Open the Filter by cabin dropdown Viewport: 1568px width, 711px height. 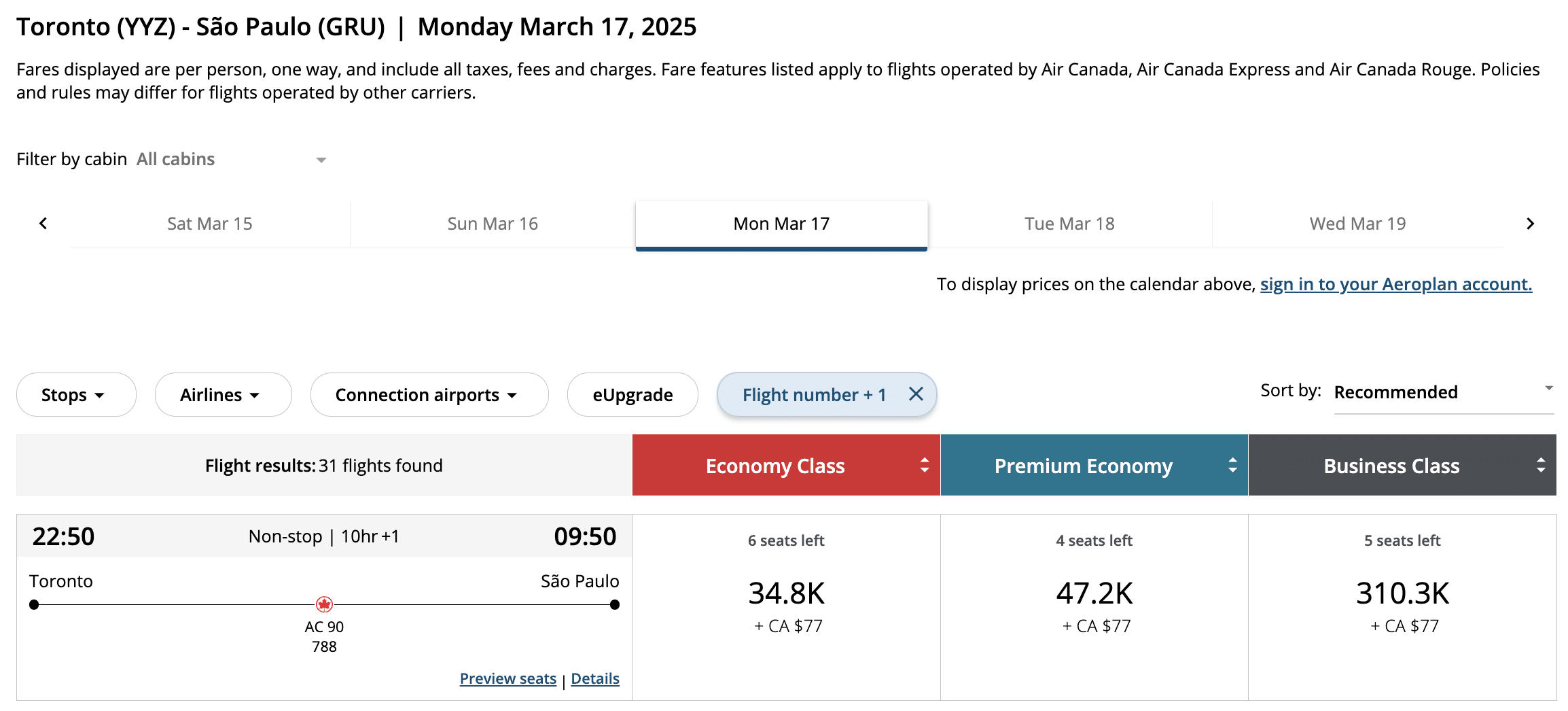pyautogui.click(x=231, y=160)
